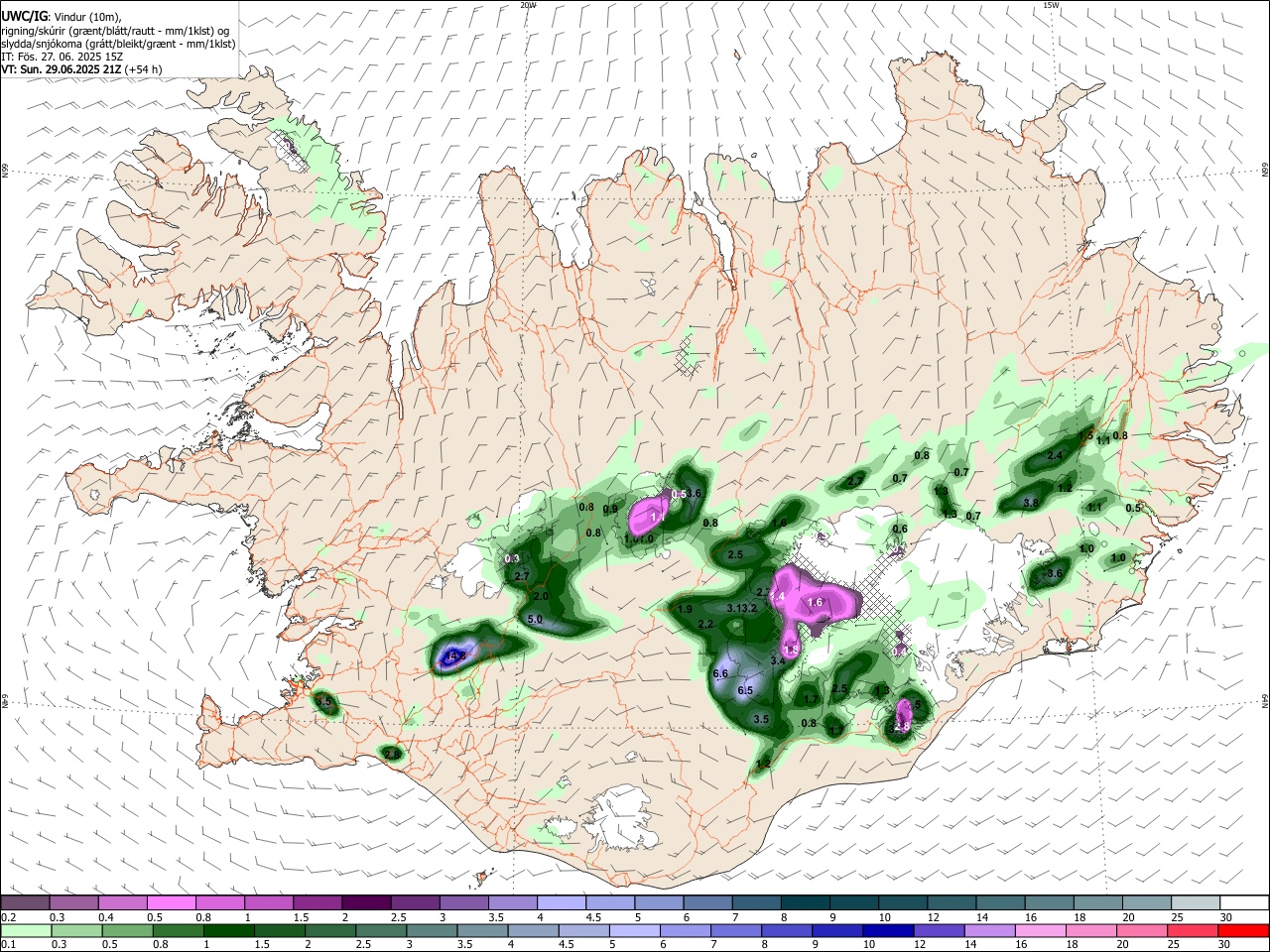Click the 0.1 label on the rain scale
1270x952 pixels.
coord(8,945)
